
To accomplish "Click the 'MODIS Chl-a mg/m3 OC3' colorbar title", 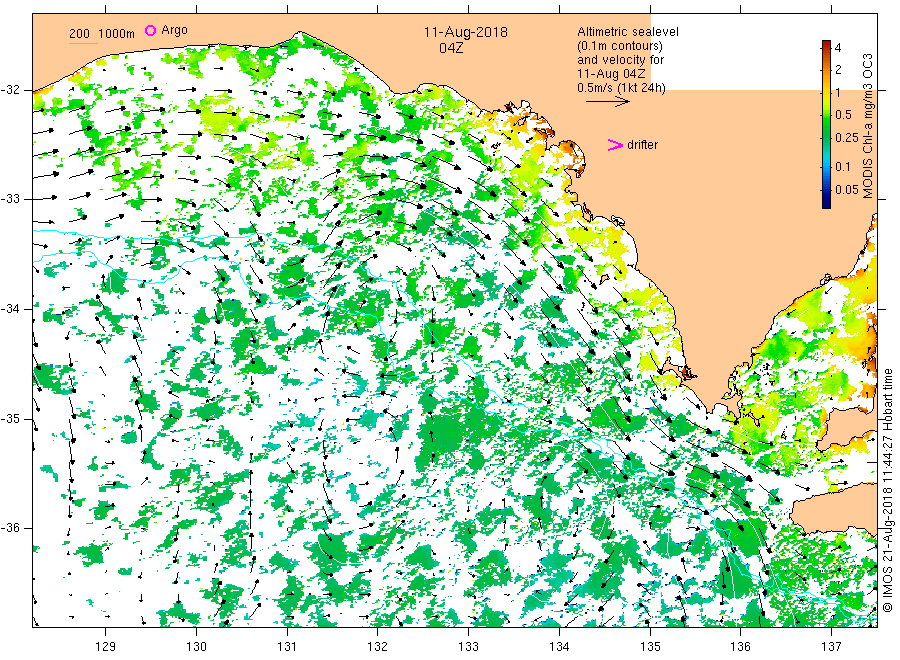I will click(x=867, y=126).
